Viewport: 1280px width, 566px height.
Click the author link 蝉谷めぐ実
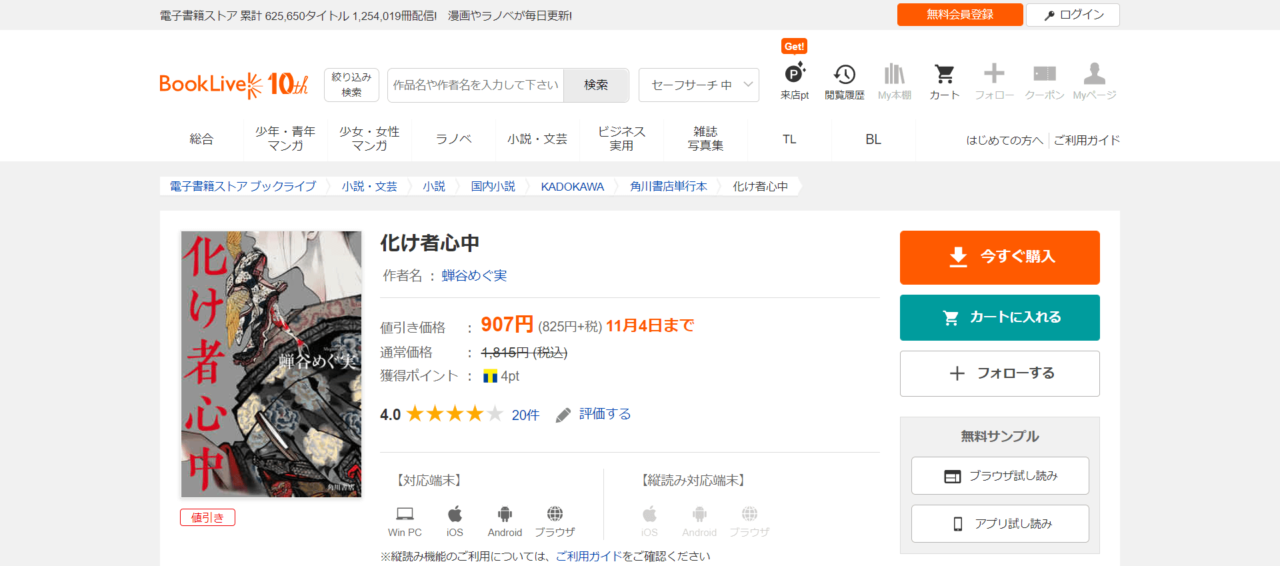point(474,275)
